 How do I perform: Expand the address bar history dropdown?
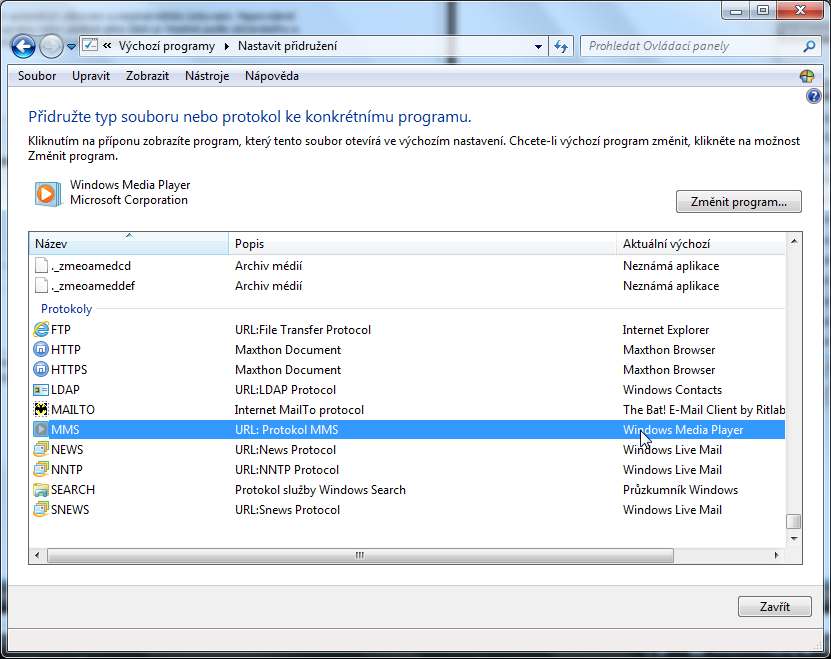[x=538, y=47]
